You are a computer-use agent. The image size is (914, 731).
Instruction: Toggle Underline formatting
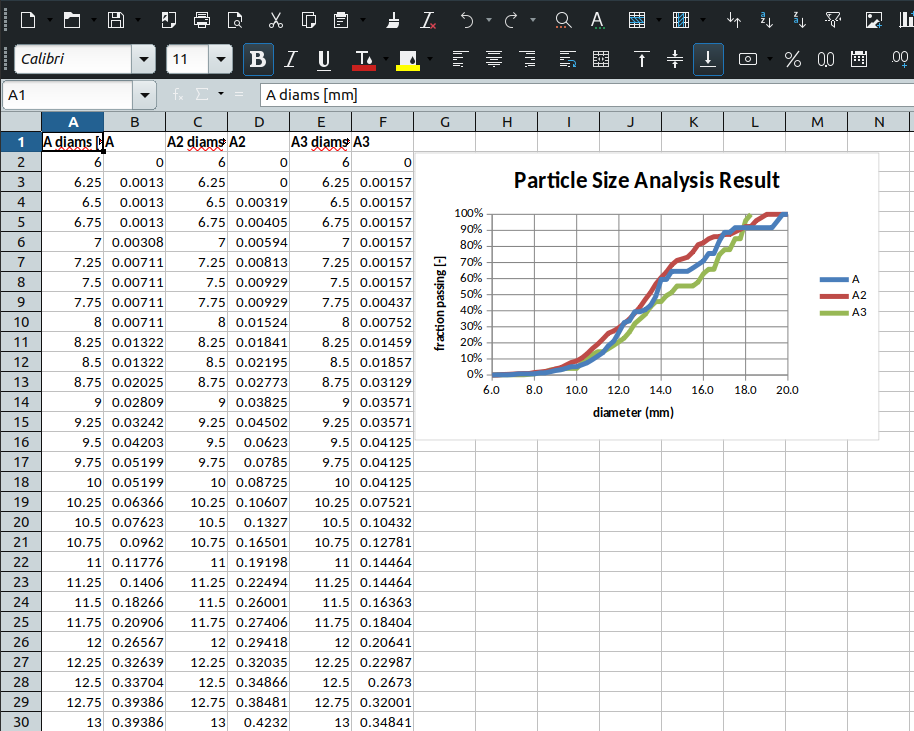pos(323,59)
